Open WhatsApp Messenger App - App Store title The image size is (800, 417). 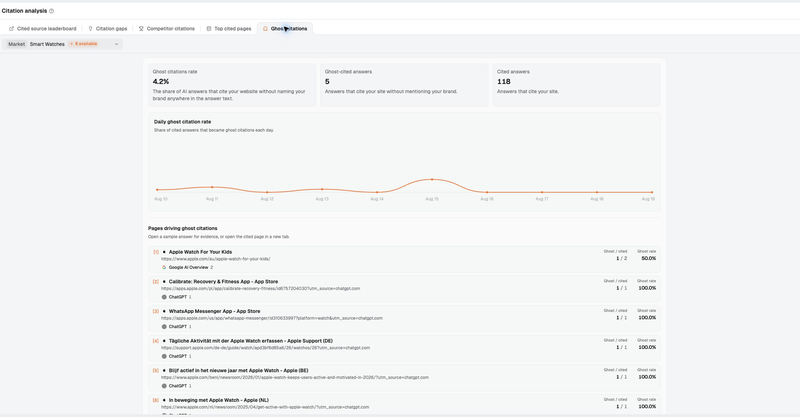[x=214, y=311]
